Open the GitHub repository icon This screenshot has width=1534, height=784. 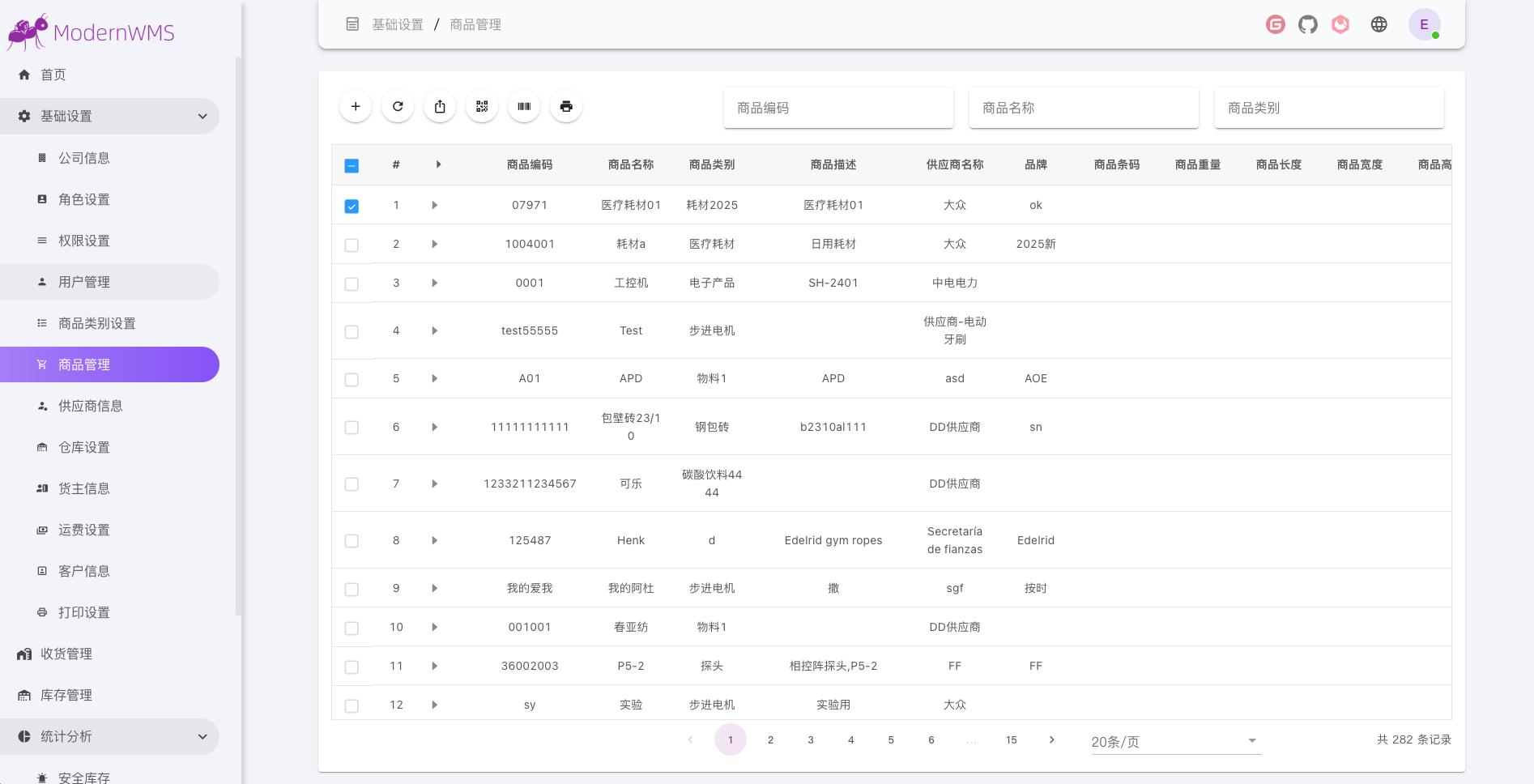tap(1308, 24)
